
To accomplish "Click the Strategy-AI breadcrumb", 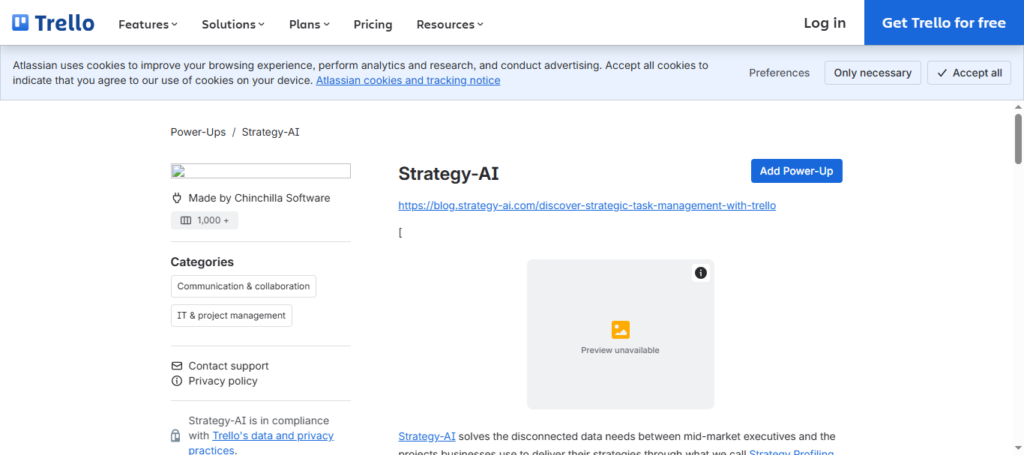I will pos(270,132).
